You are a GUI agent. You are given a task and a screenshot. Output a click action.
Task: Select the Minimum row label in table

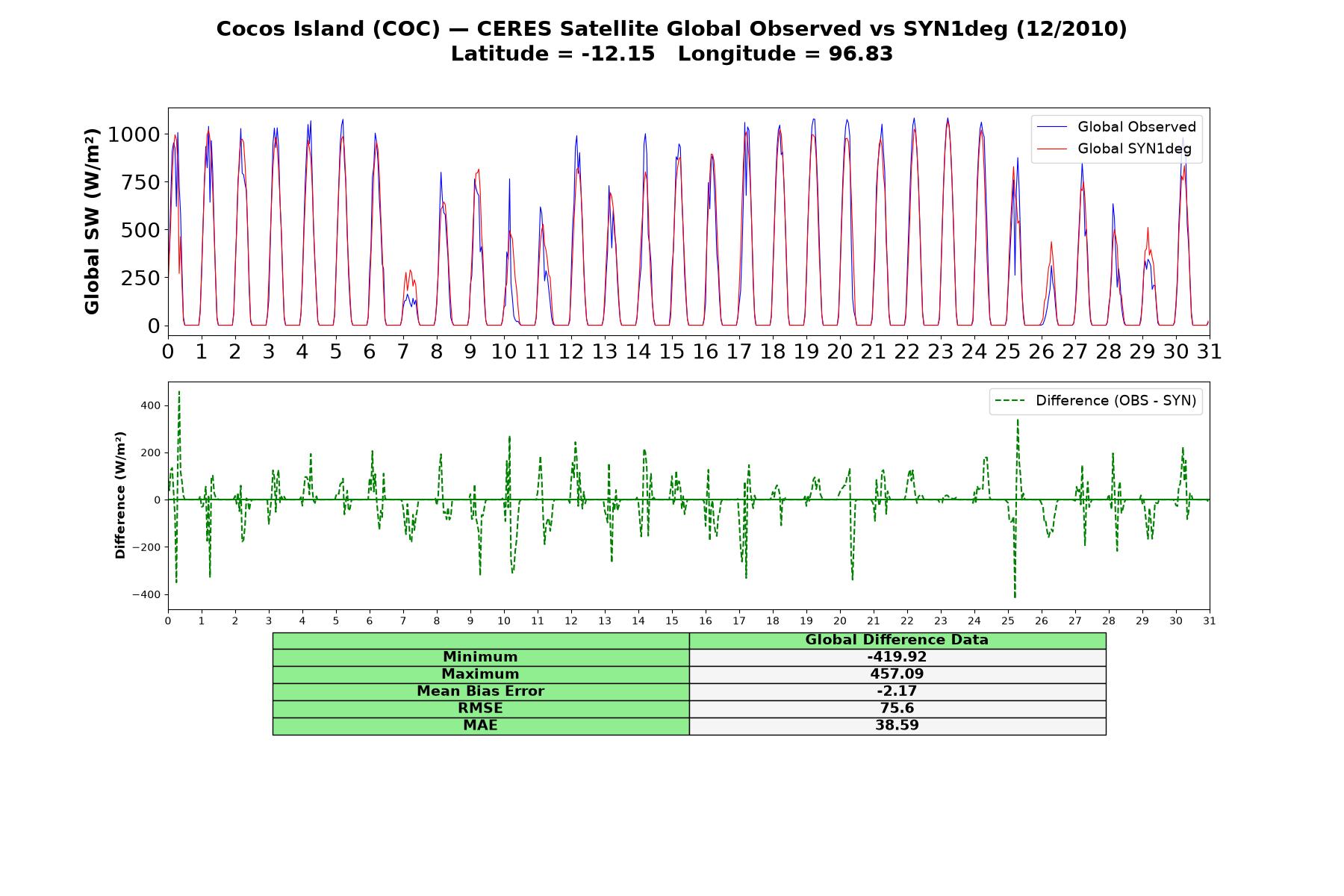(x=480, y=657)
